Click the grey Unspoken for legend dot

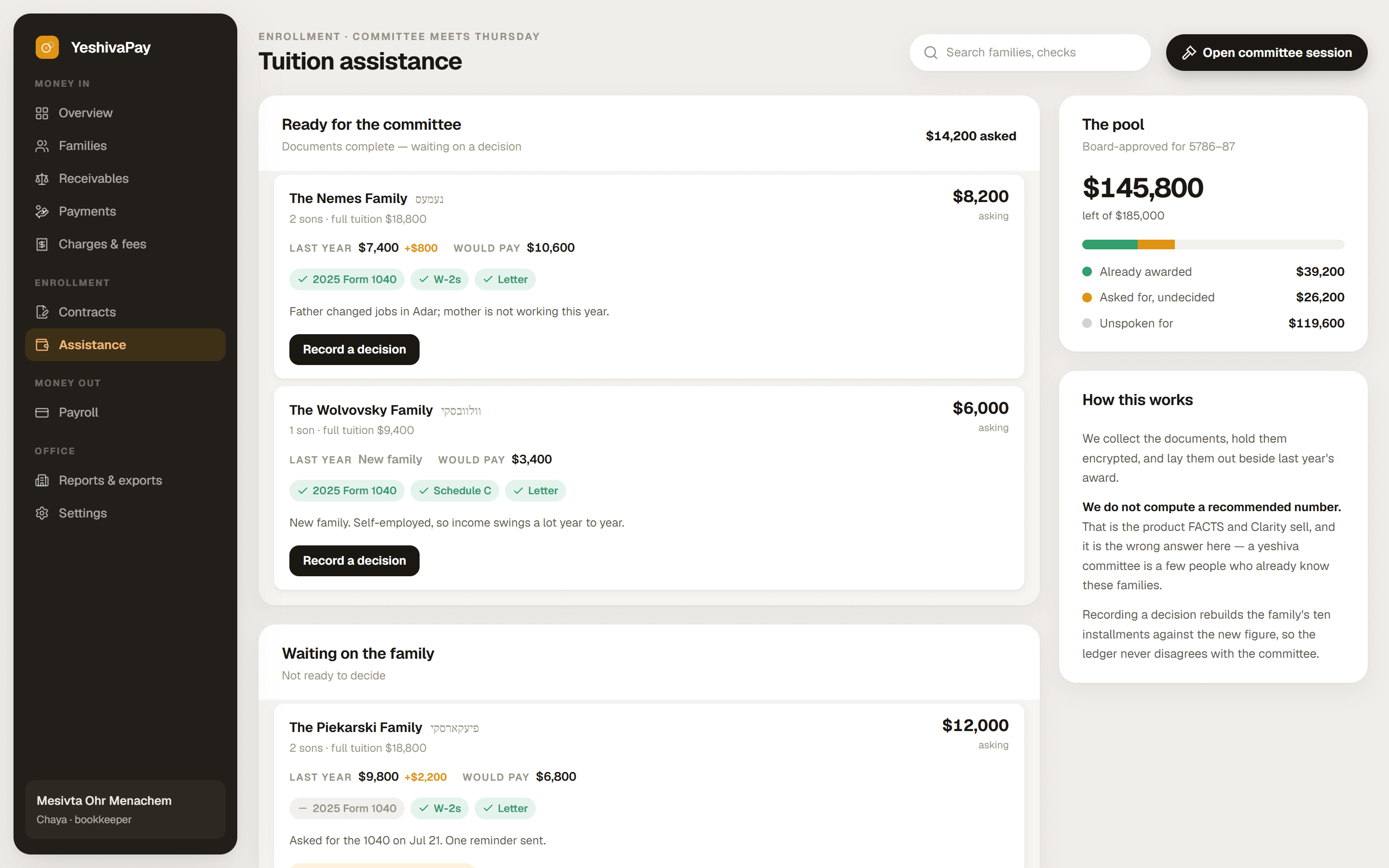[1087, 323]
